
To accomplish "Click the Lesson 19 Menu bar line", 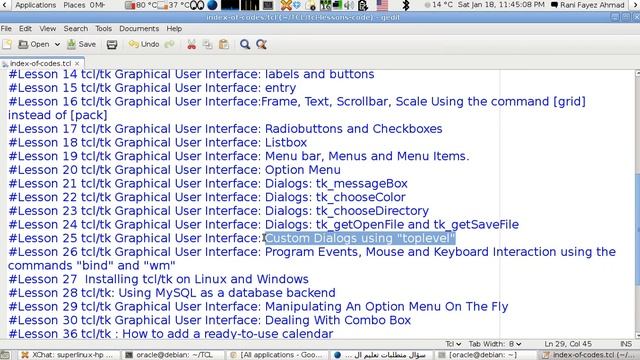I will (x=239, y=156).
